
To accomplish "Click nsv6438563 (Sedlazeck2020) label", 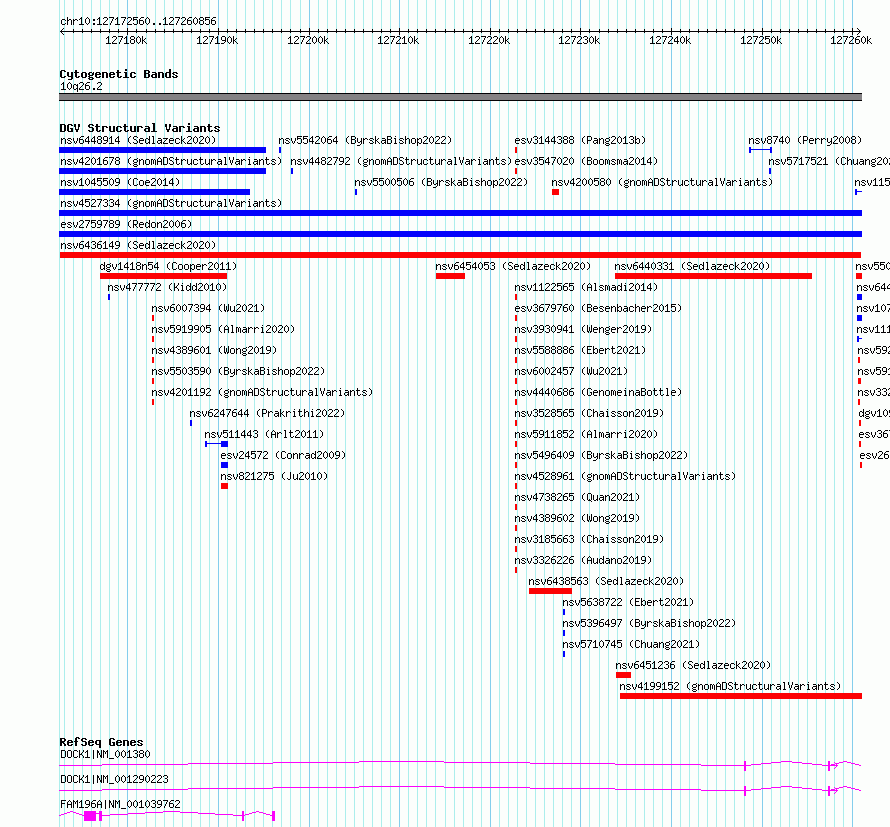I will point(606,581).
